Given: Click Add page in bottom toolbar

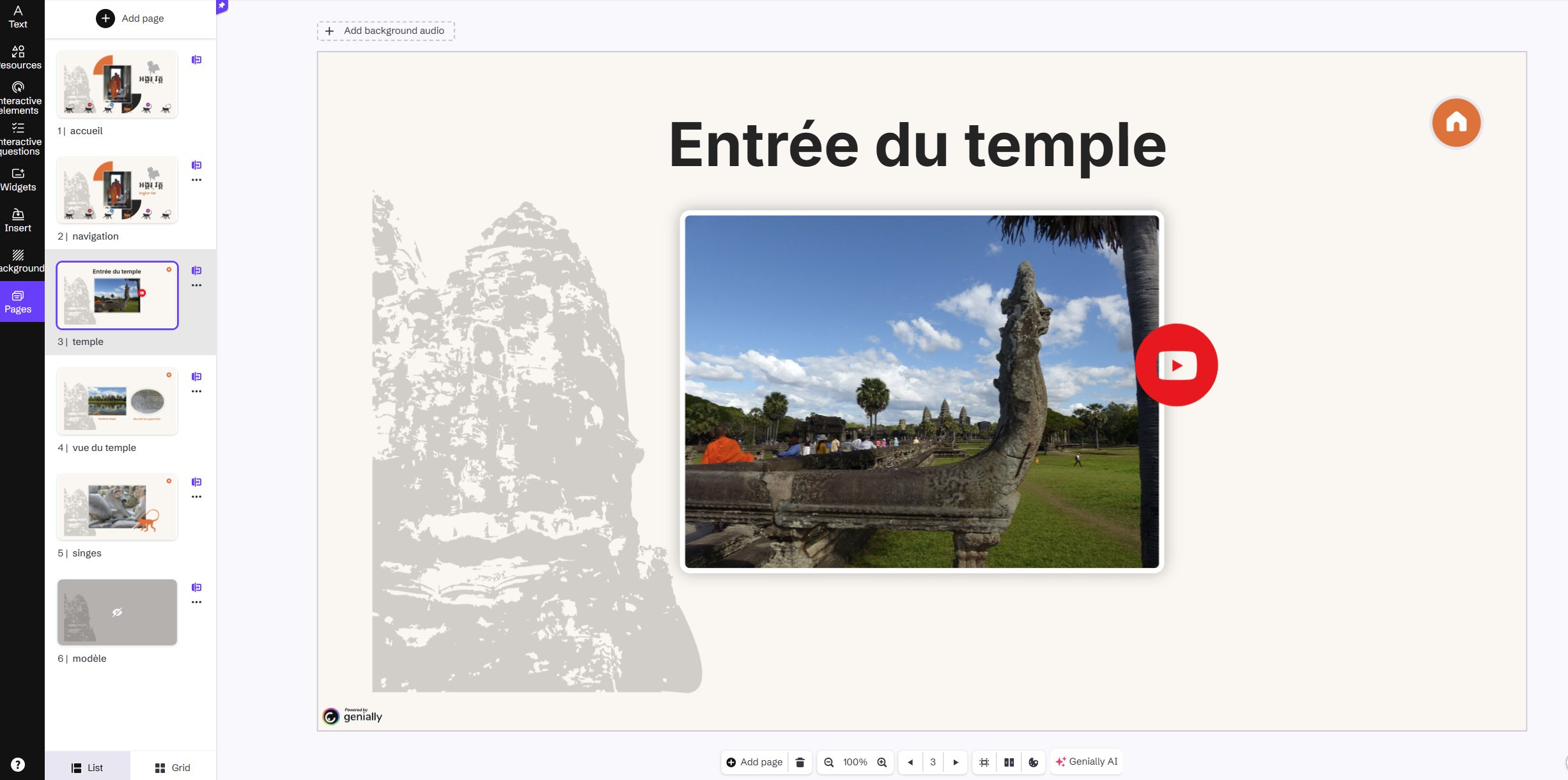Looking at the screenshot, I should 754,762.
